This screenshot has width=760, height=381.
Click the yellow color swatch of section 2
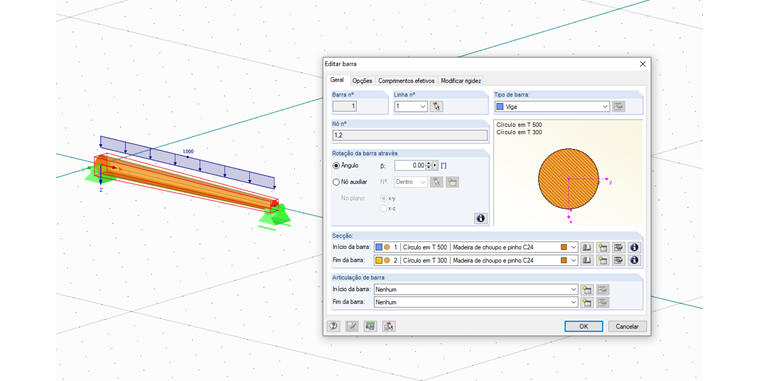[x=379, y=260]
